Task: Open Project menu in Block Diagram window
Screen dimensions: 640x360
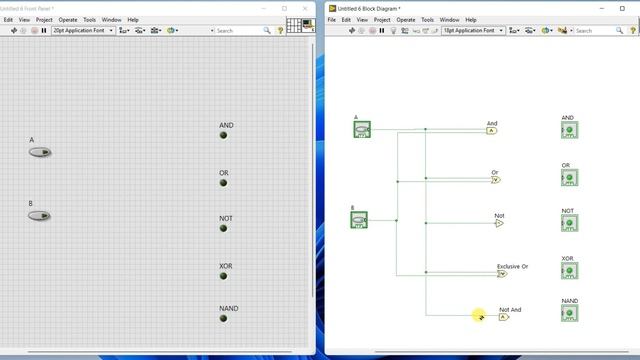Action: tap(382, 20)
